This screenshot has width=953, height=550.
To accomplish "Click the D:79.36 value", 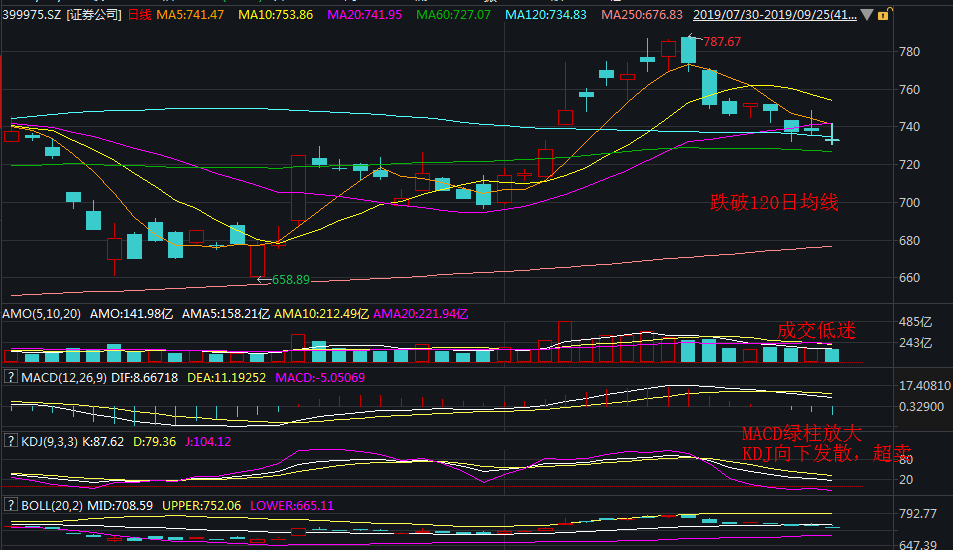I will (154, 441).
